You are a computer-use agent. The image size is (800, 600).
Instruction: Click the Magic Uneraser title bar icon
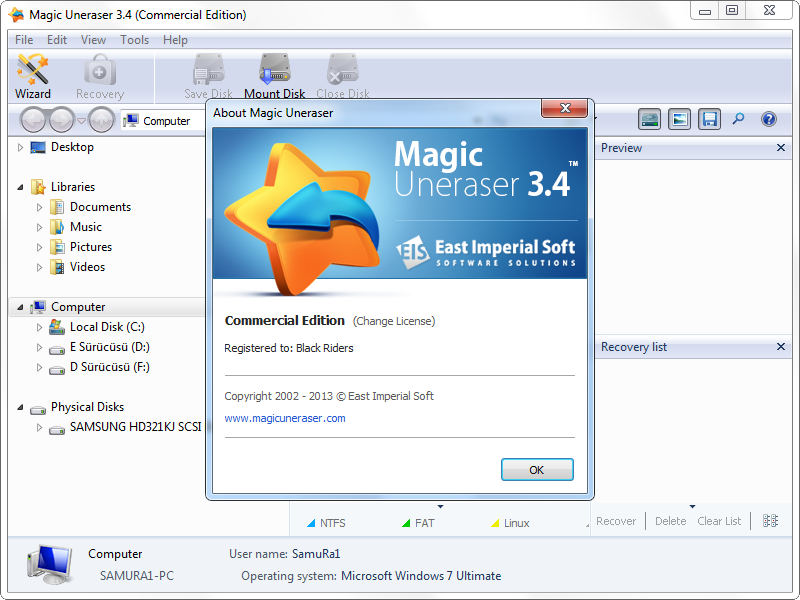[x=16, y=15]
